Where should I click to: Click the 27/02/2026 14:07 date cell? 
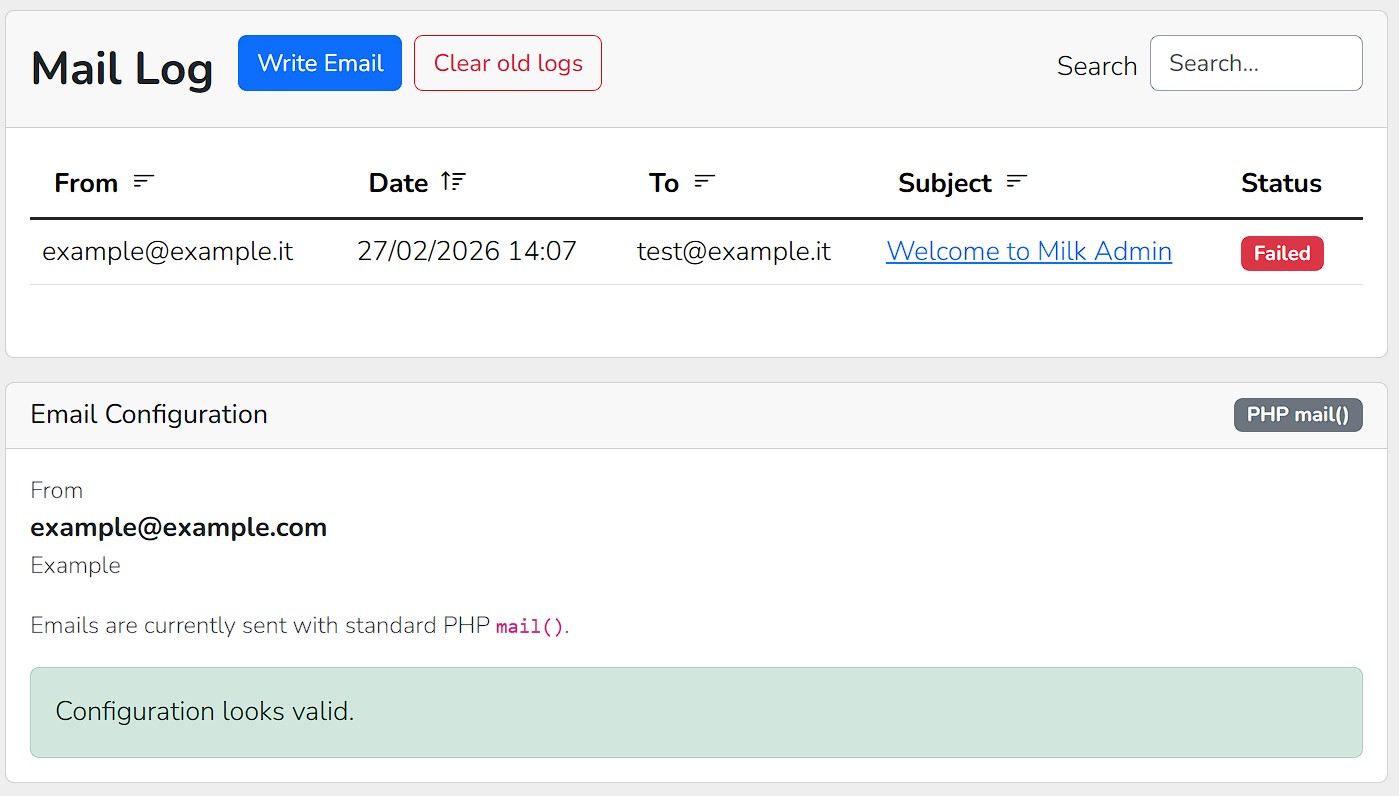467,251
